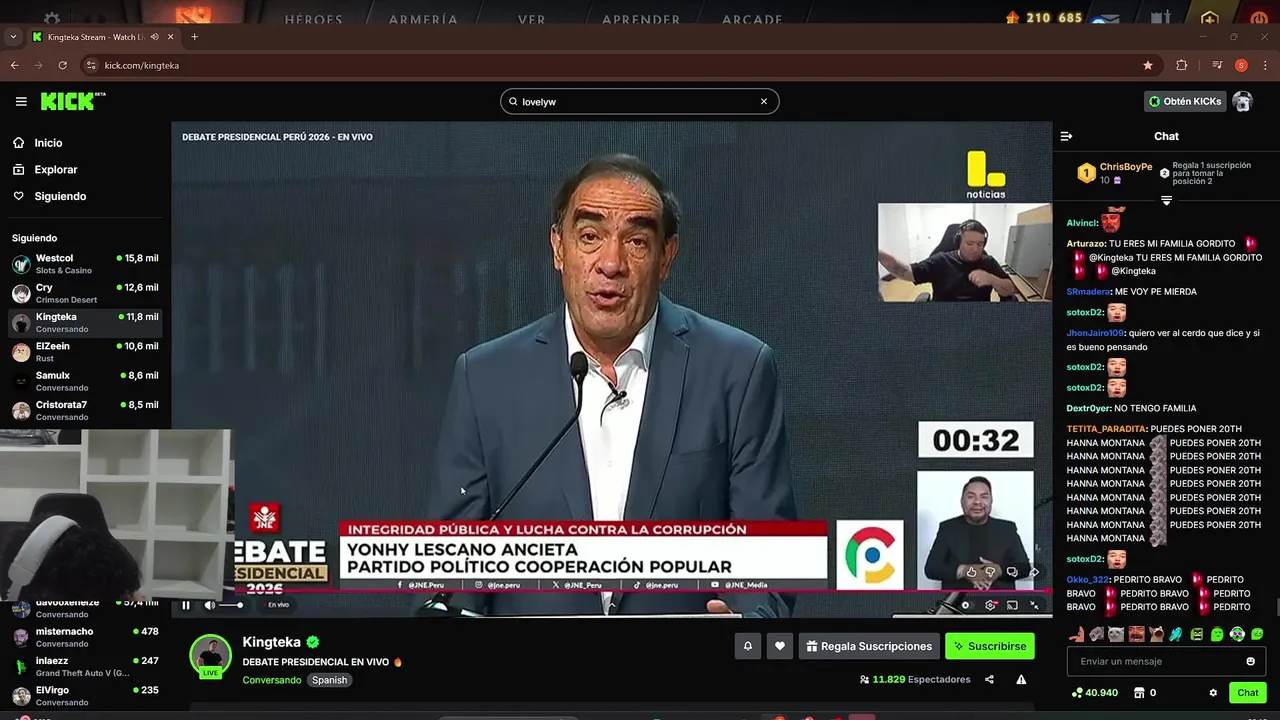Open the hamburger sidebar menu
Image resolution: width=1280 pixels, height=720 pixels.
[21, 101]
